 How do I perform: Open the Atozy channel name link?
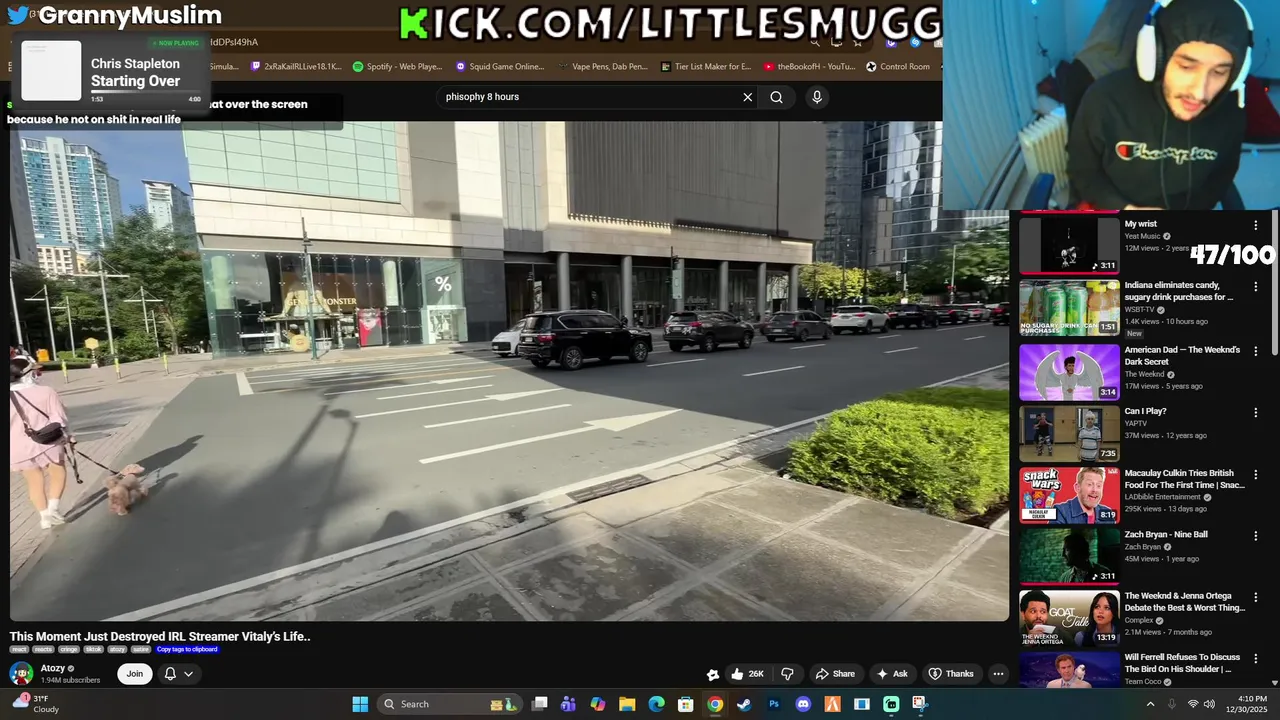(53, 668)
